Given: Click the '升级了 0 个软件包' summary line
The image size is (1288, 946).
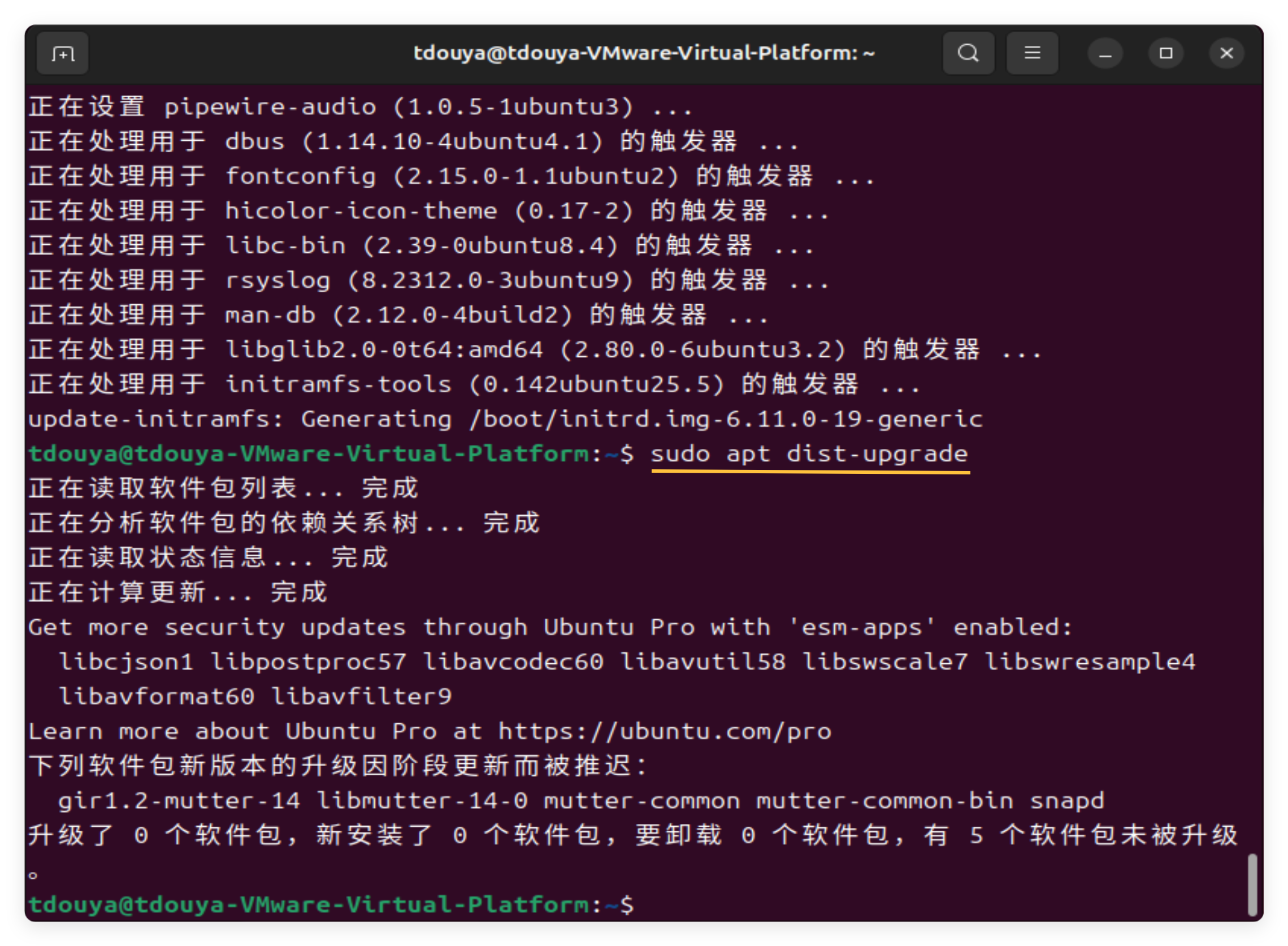Looking at the screenshot, I should click(634, 836).
